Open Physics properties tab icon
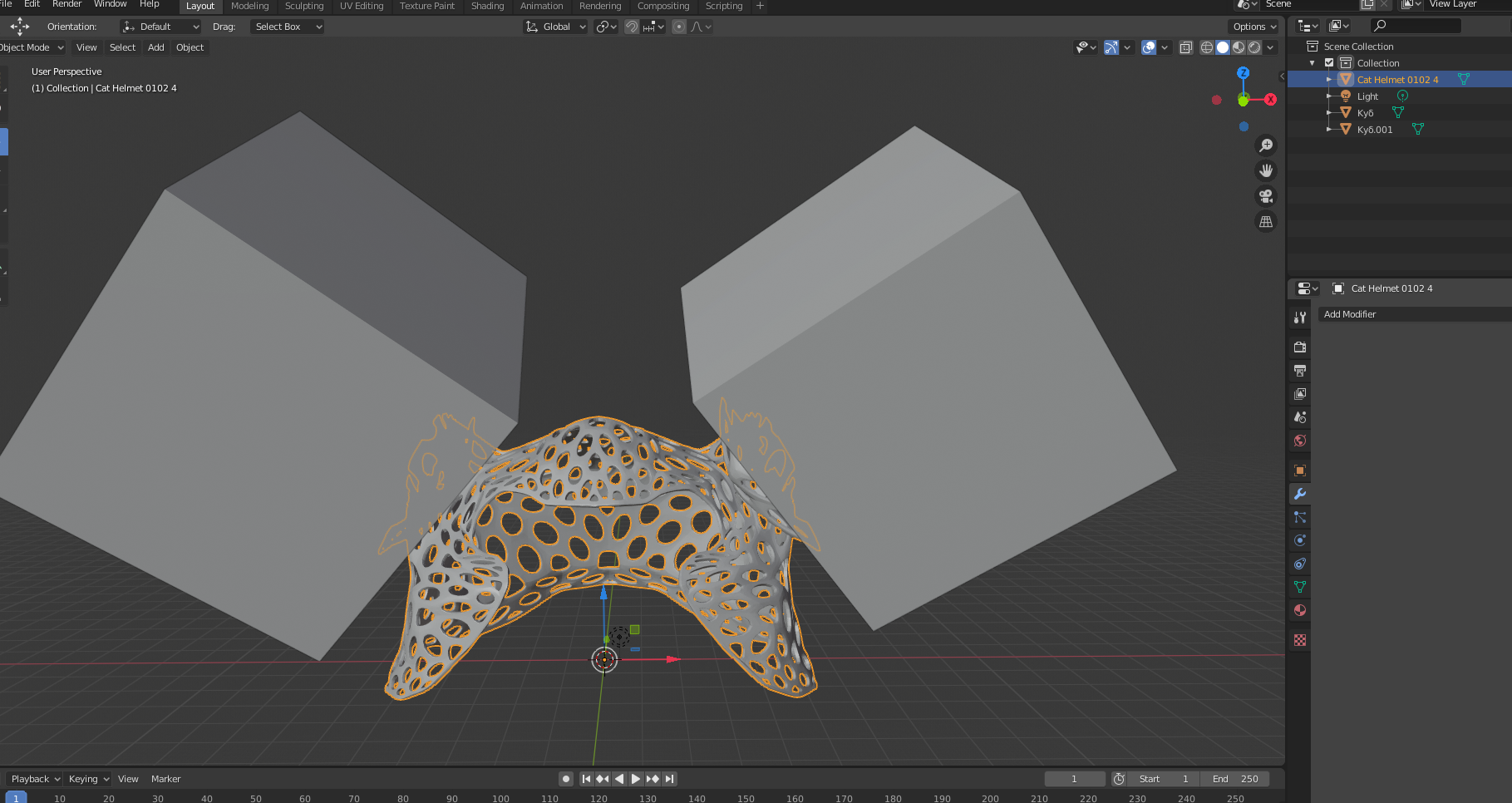 [1300, 540]
